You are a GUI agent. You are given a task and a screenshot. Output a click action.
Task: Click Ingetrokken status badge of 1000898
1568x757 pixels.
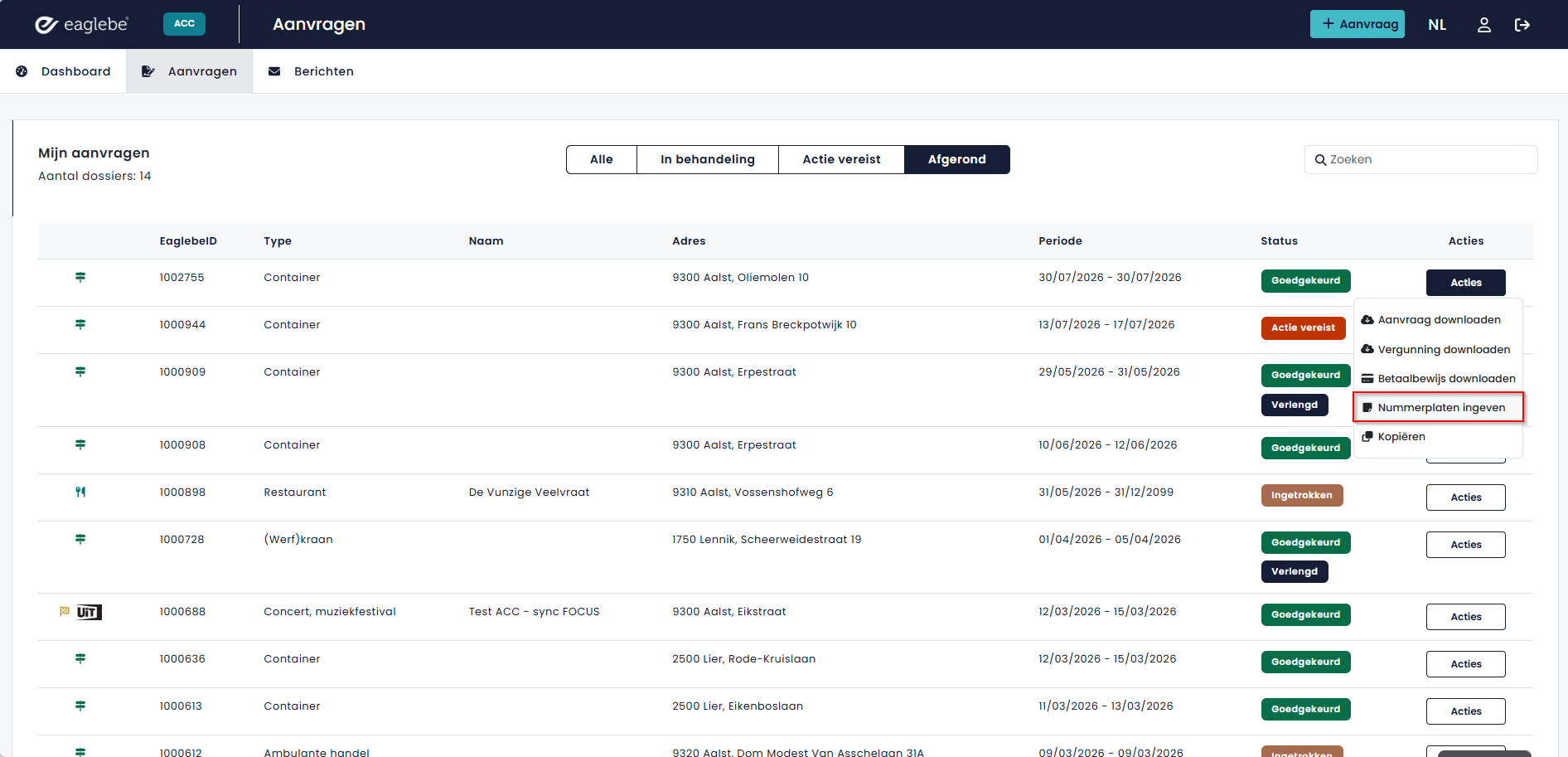tap(1302, 496)
